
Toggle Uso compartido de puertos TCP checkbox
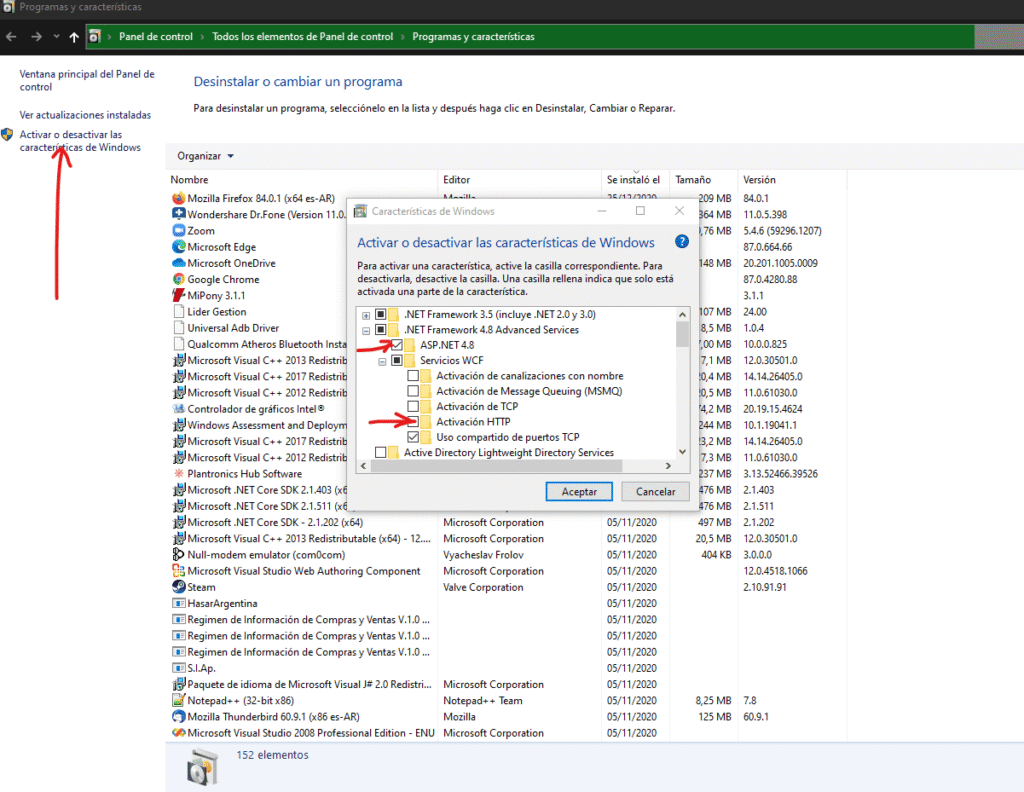point(413,437)
